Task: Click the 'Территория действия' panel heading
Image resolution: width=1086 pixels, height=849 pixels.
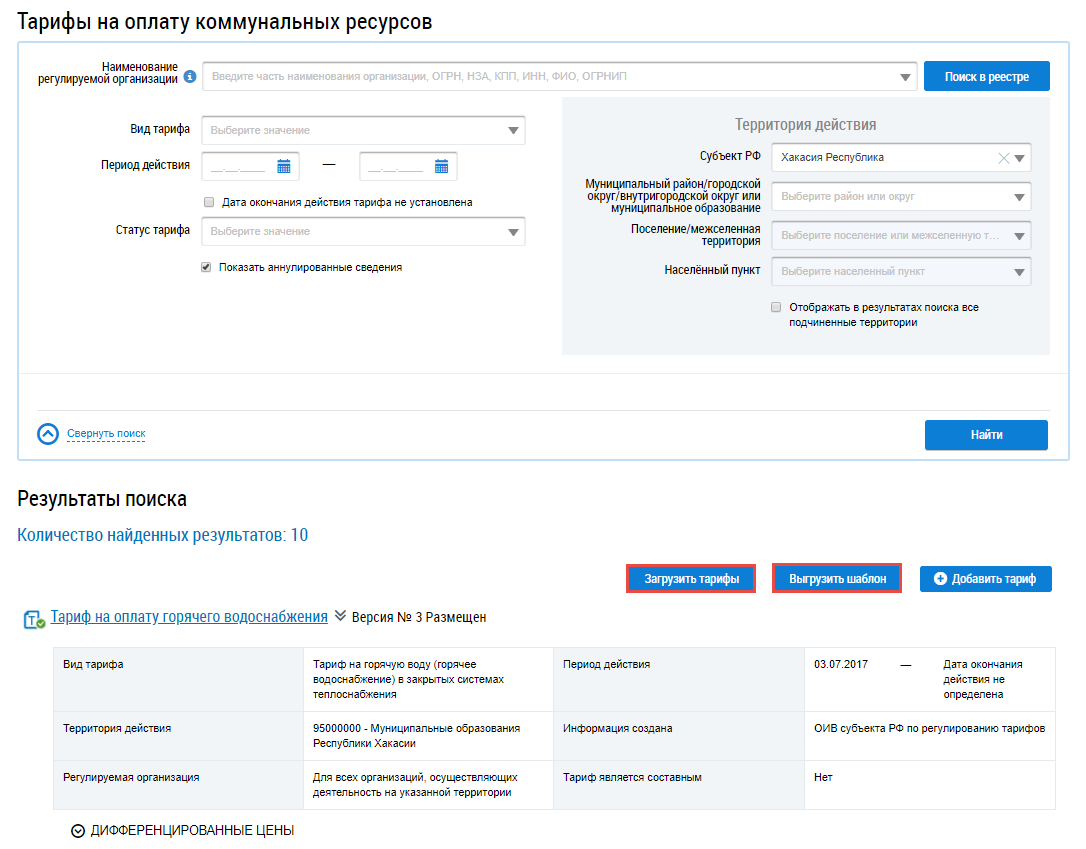Action: click(805, 125)
